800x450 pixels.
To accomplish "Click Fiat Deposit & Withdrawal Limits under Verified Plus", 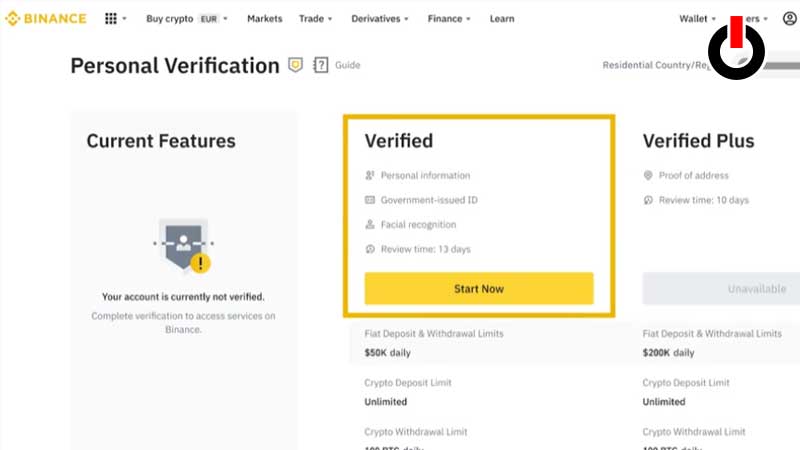I will pos(712,334).
